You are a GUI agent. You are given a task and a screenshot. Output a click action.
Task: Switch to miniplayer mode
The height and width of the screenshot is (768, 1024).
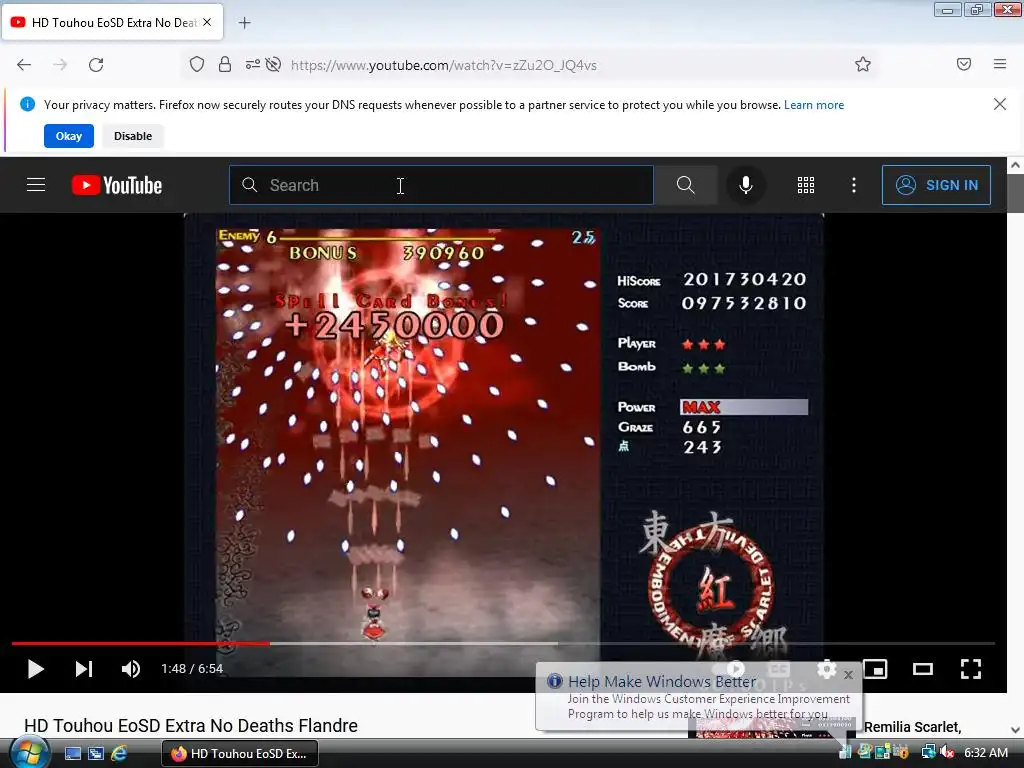pyautogui.click(x=875, y=669)
